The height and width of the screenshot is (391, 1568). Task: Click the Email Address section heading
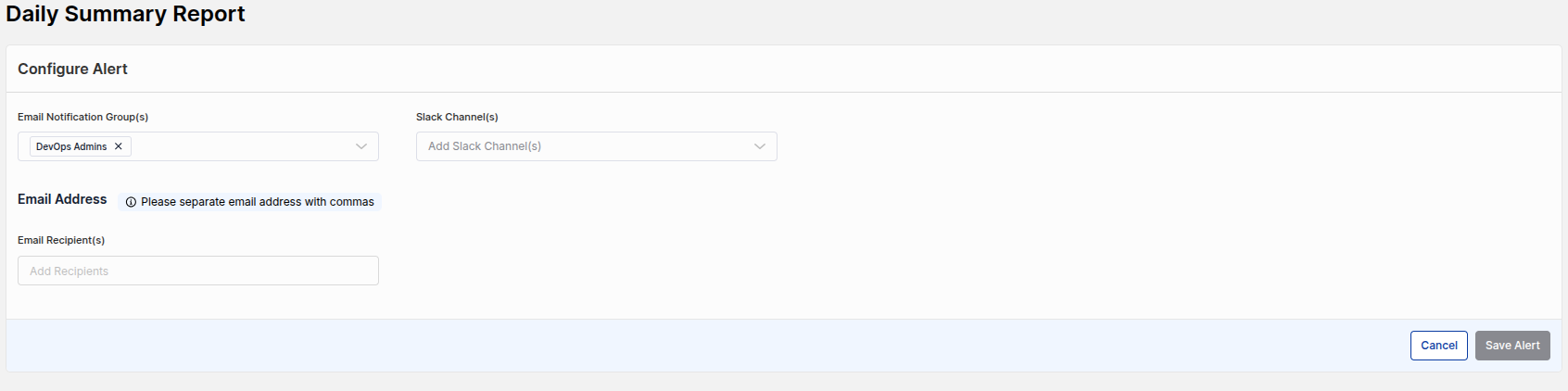pos(62,199)
